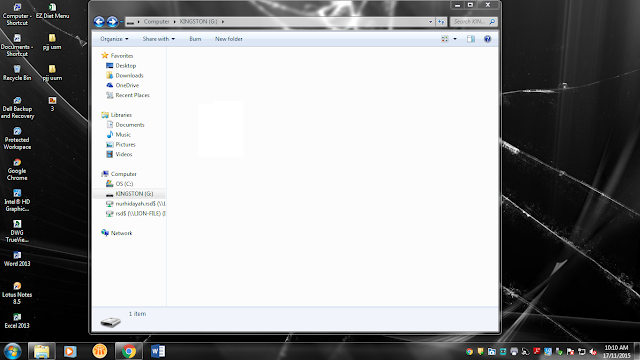Screen dimensions: 640x360
Task: Click the drive icon in the details pane
Action: tap(110, 322)
